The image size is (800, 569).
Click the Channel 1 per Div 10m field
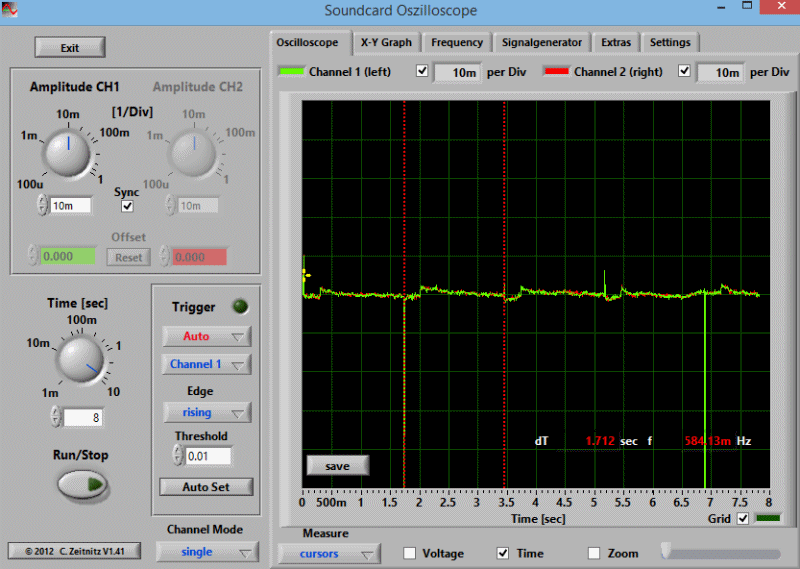(x=457, y=72)
